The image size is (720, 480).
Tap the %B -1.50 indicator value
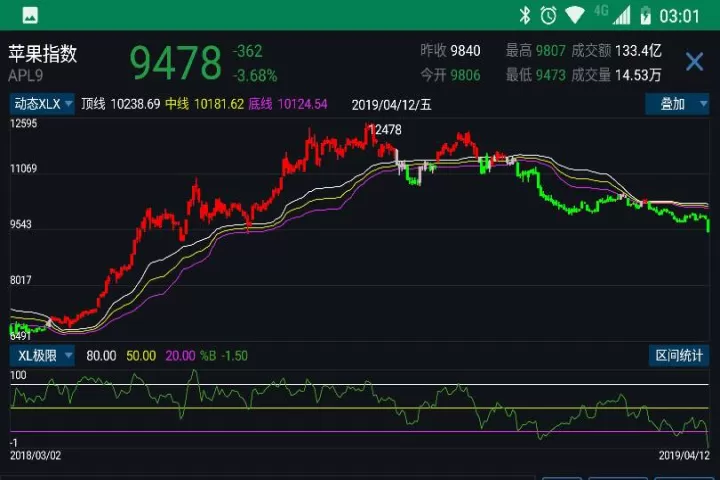click(224, 356)
